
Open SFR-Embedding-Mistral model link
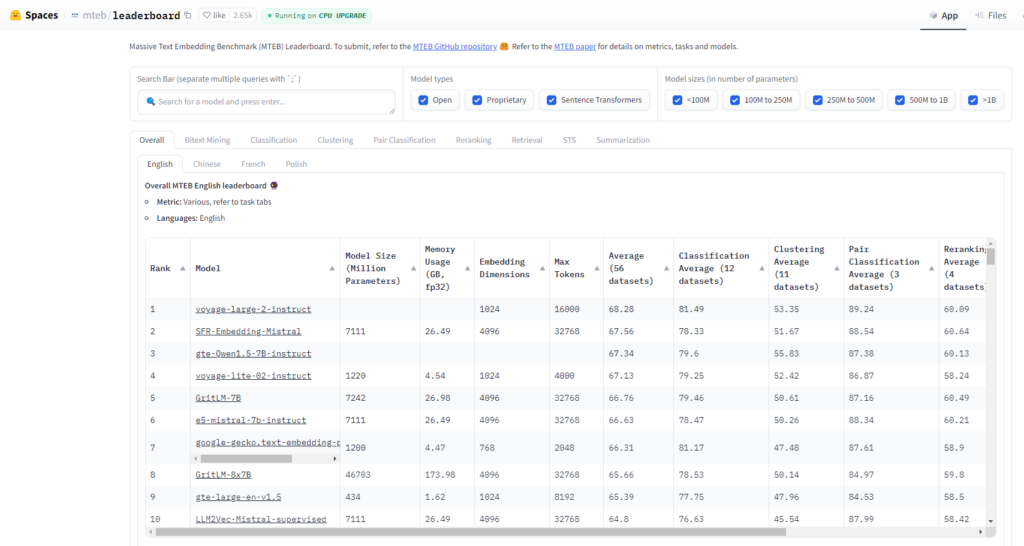(248, 331)
